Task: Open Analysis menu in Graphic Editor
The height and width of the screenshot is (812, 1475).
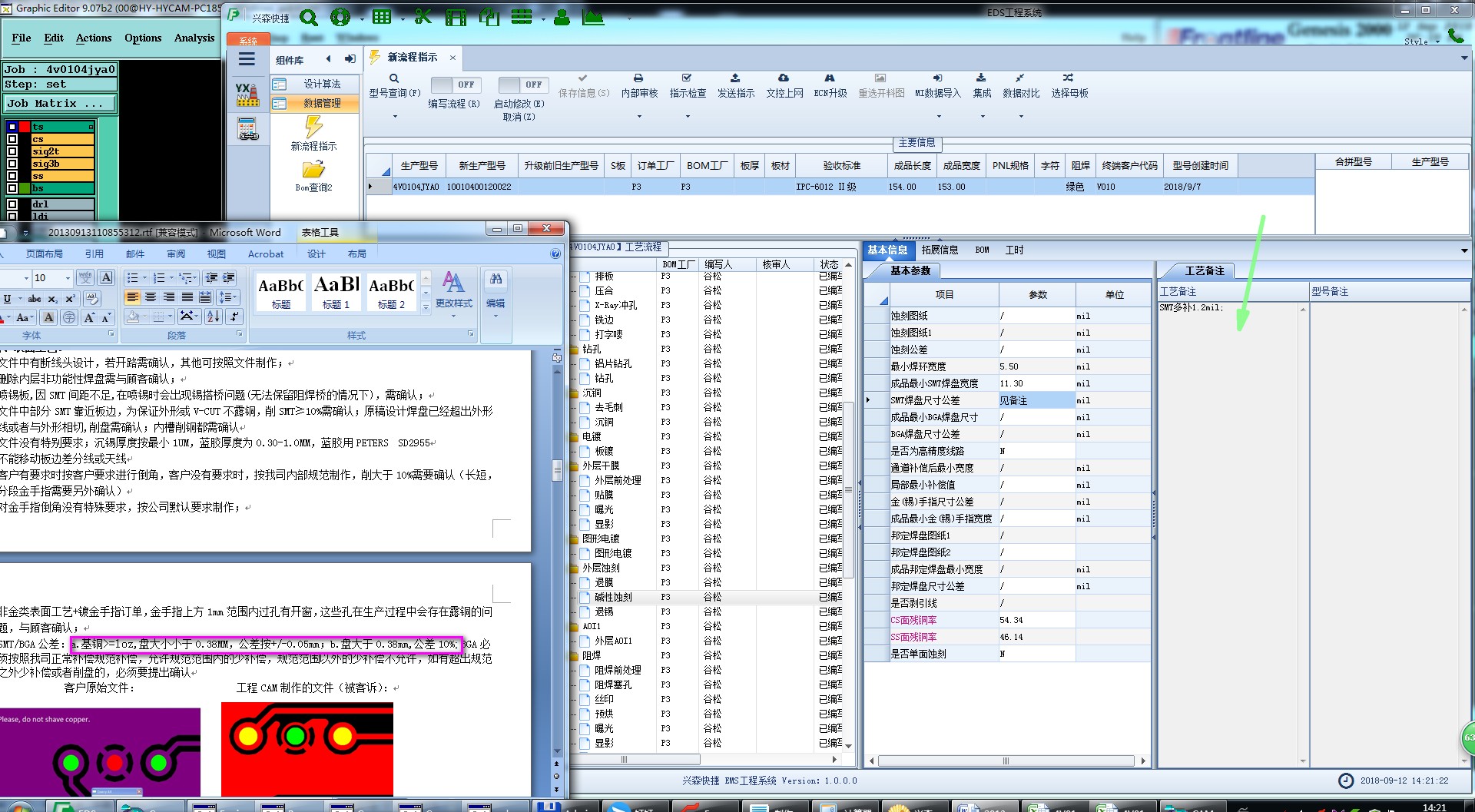Action: pyautogui.click(x=194, y=38)
